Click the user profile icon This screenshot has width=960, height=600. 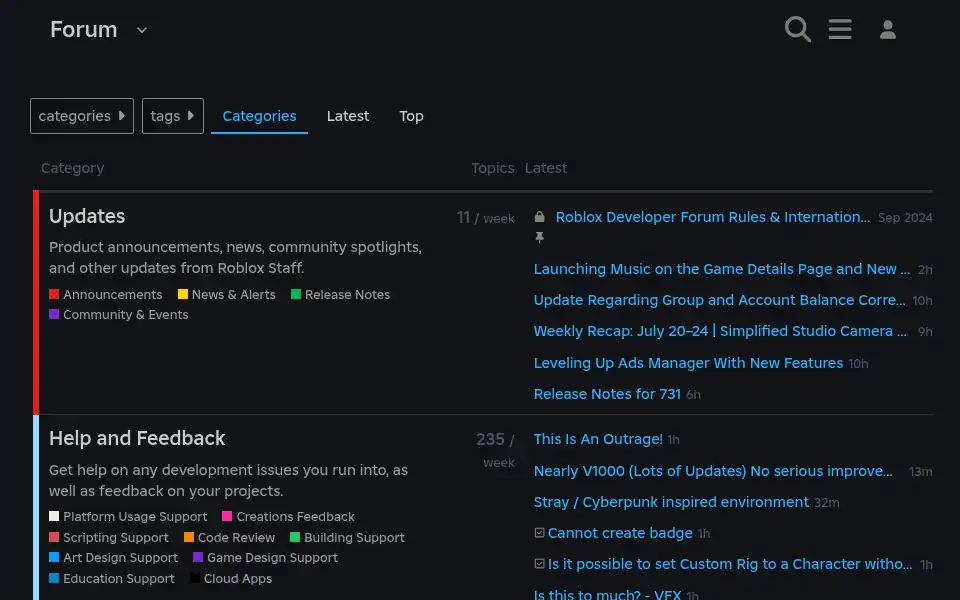(888, 29)
